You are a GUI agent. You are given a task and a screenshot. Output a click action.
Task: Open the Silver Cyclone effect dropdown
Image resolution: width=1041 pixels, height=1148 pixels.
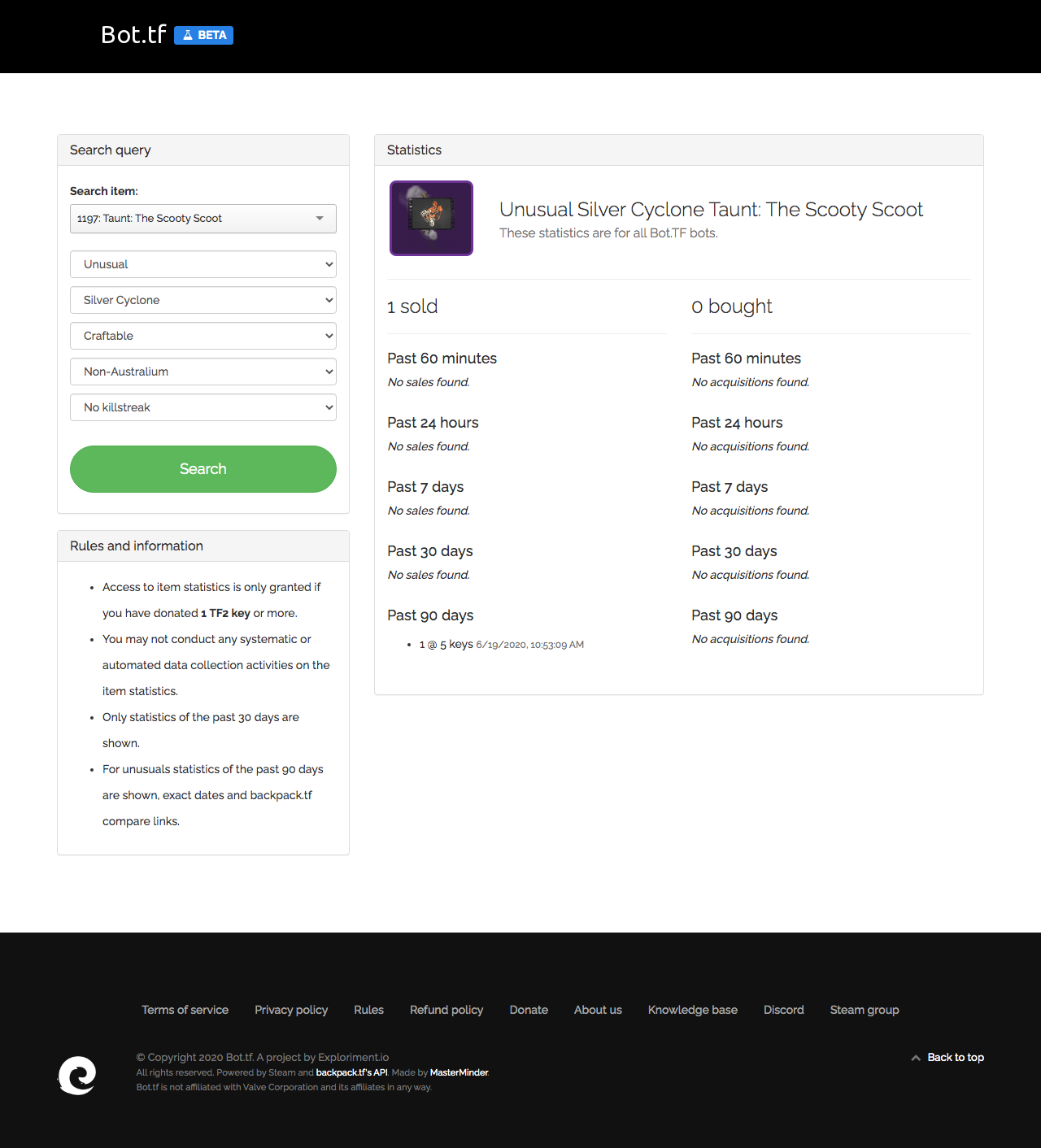tap(203, 300)
